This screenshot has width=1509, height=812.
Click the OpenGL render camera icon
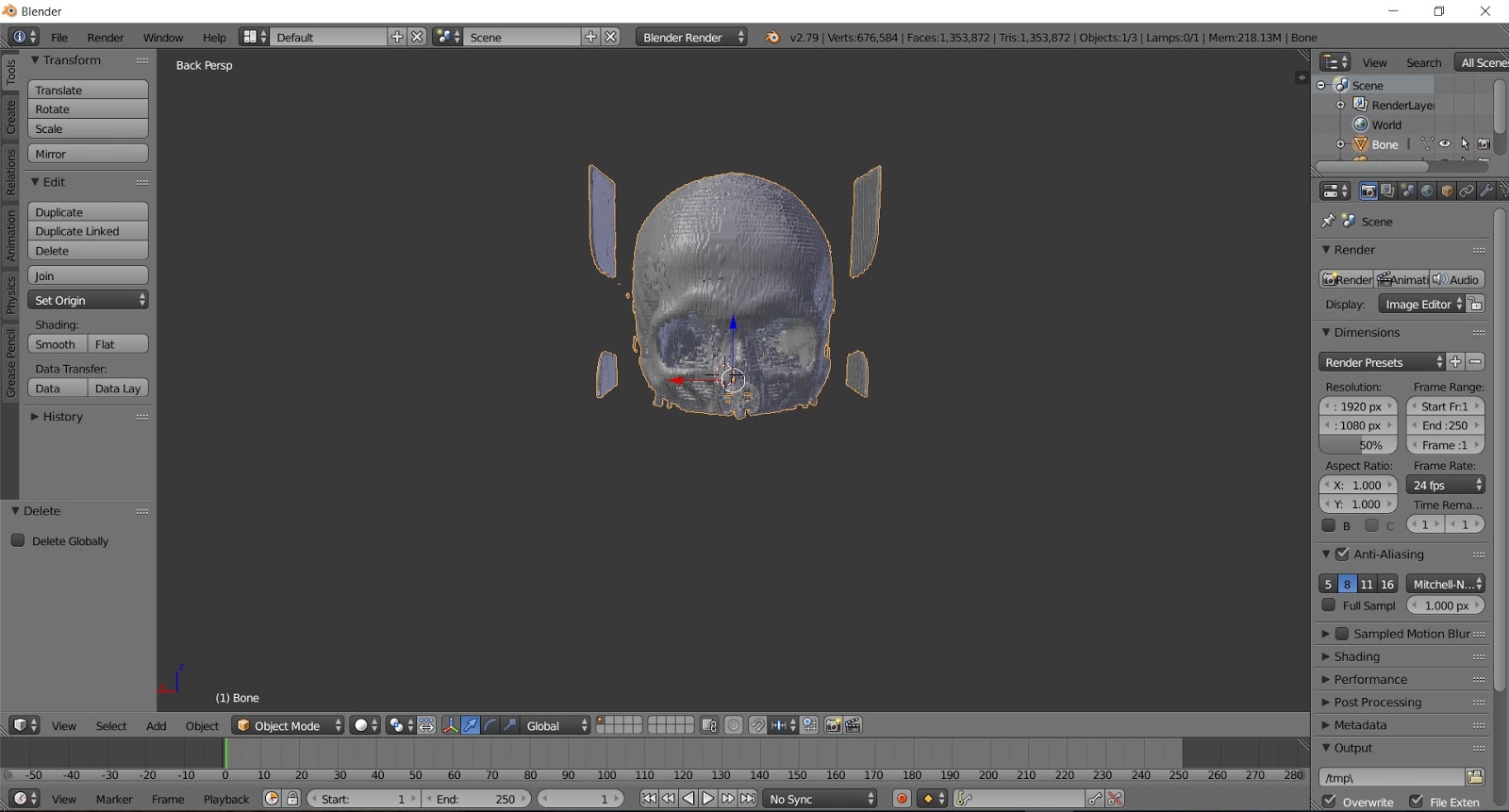(833, 725)
